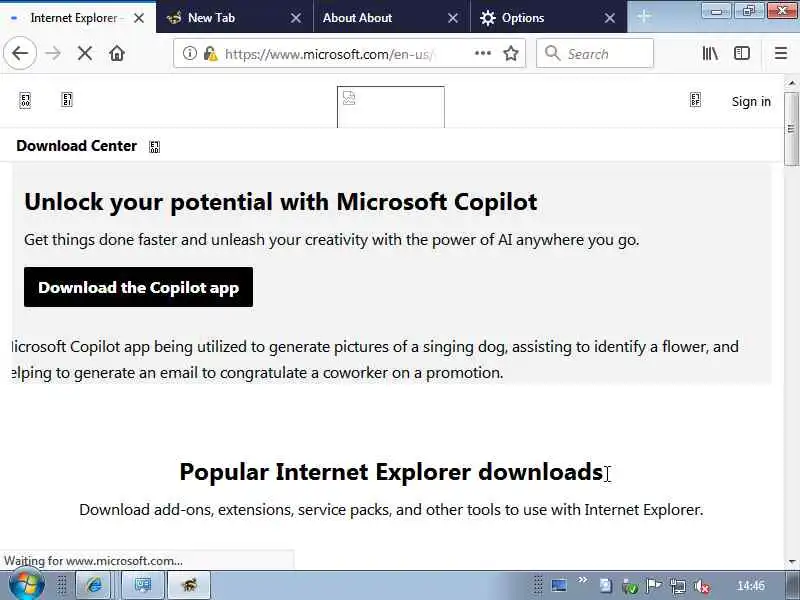Click the 'Get things done faster' sentence
The image size is (800, 600).
[x=332, y=240]
